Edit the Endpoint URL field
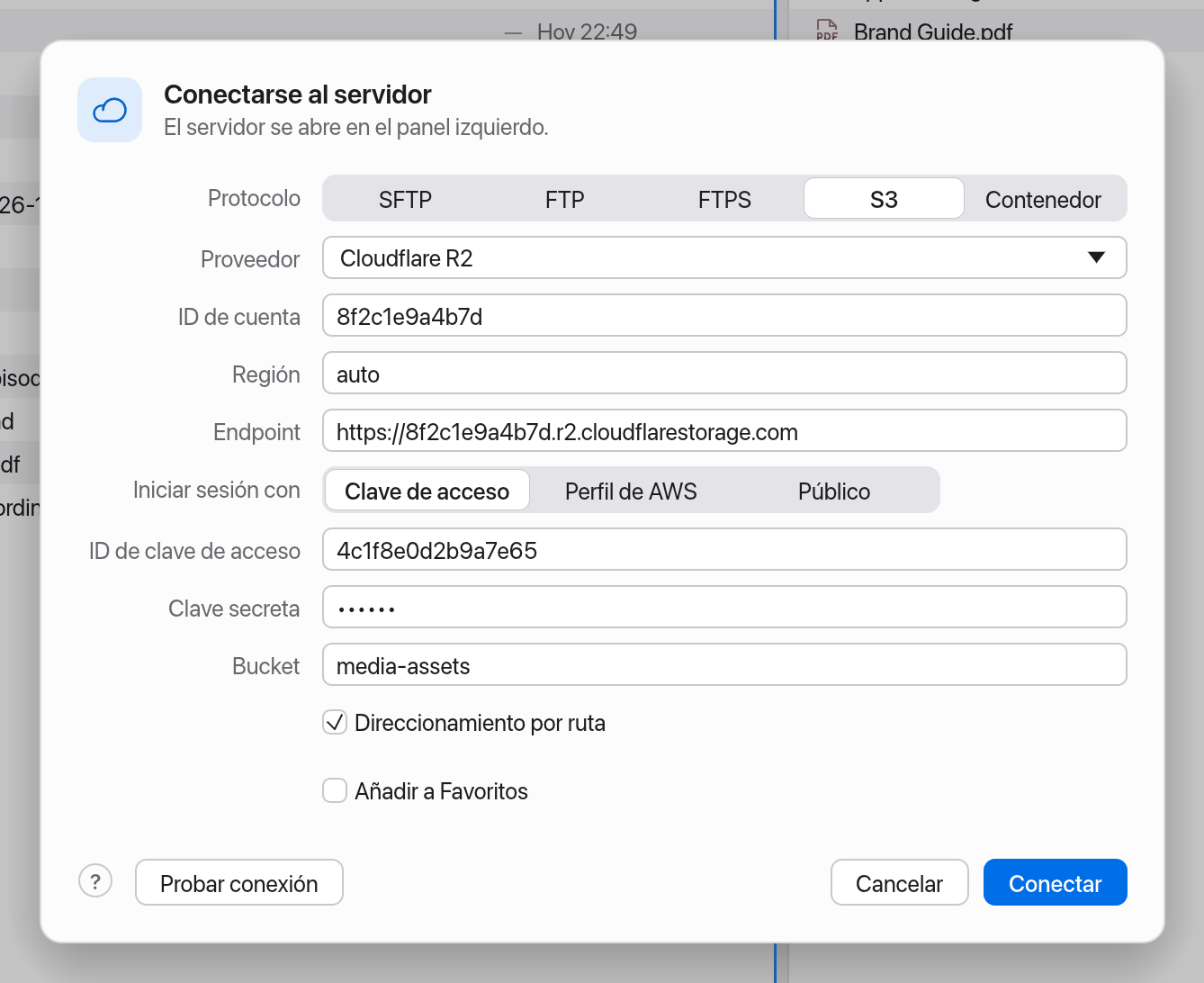This screenshot has height=983, width=1204. tap(724, 431)
